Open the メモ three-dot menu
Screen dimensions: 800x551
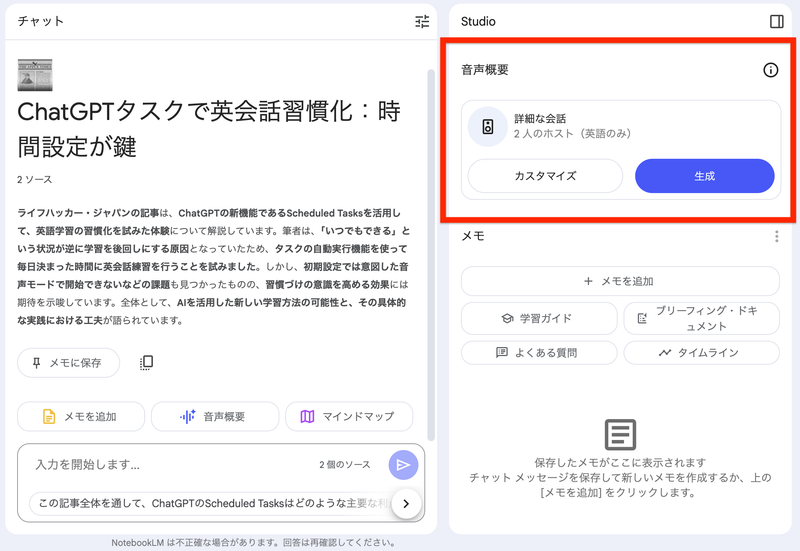point(777,236)
